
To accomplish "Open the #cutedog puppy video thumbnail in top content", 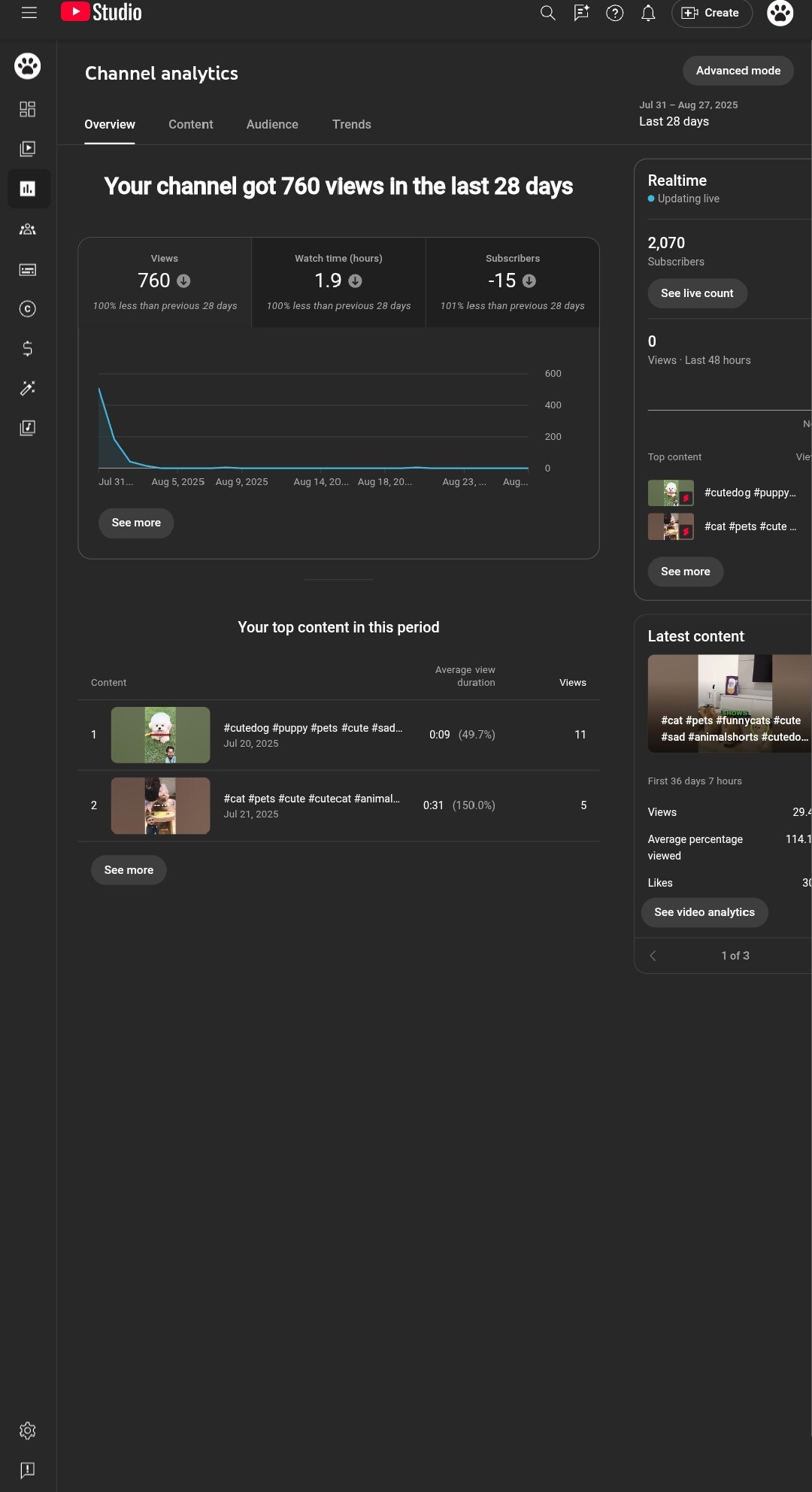I will point(160,735).
